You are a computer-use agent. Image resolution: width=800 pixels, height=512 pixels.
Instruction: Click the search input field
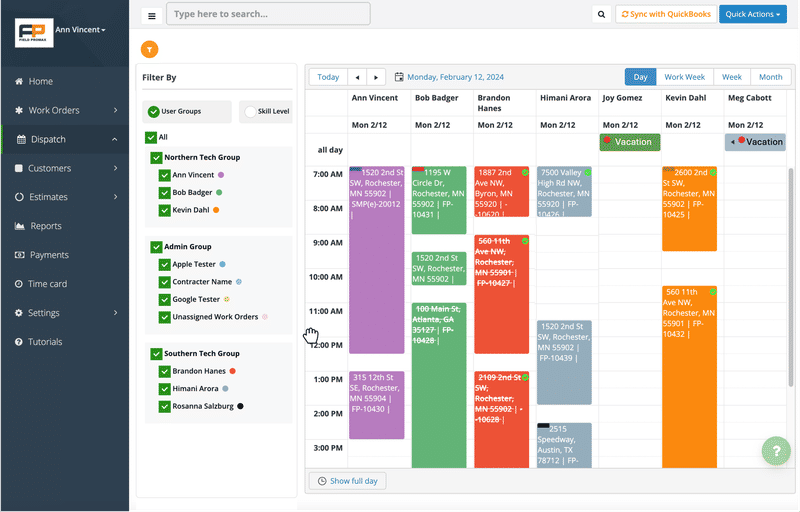click(x=268, y=14)
